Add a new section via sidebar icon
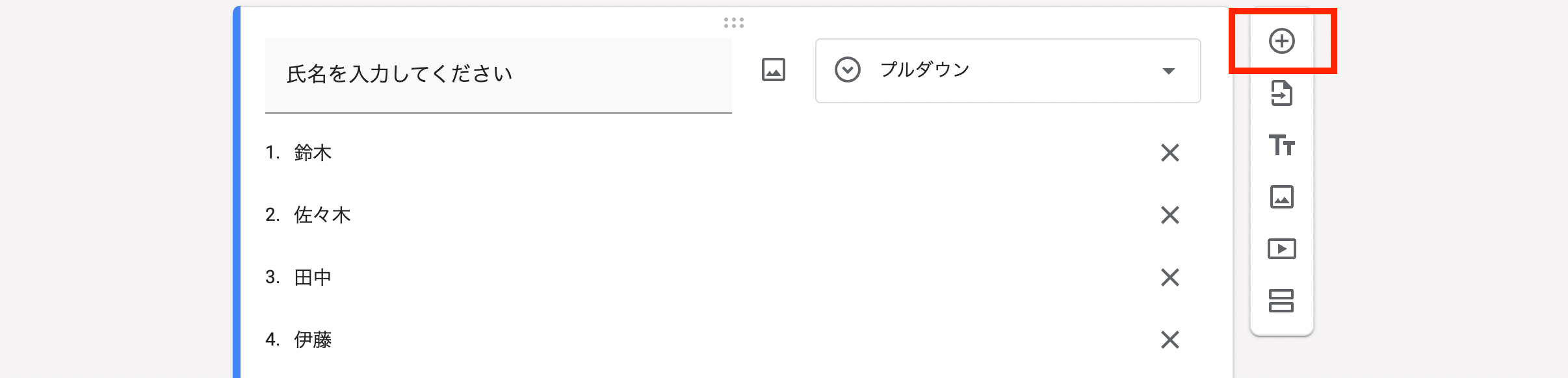 click(1281, 301)
